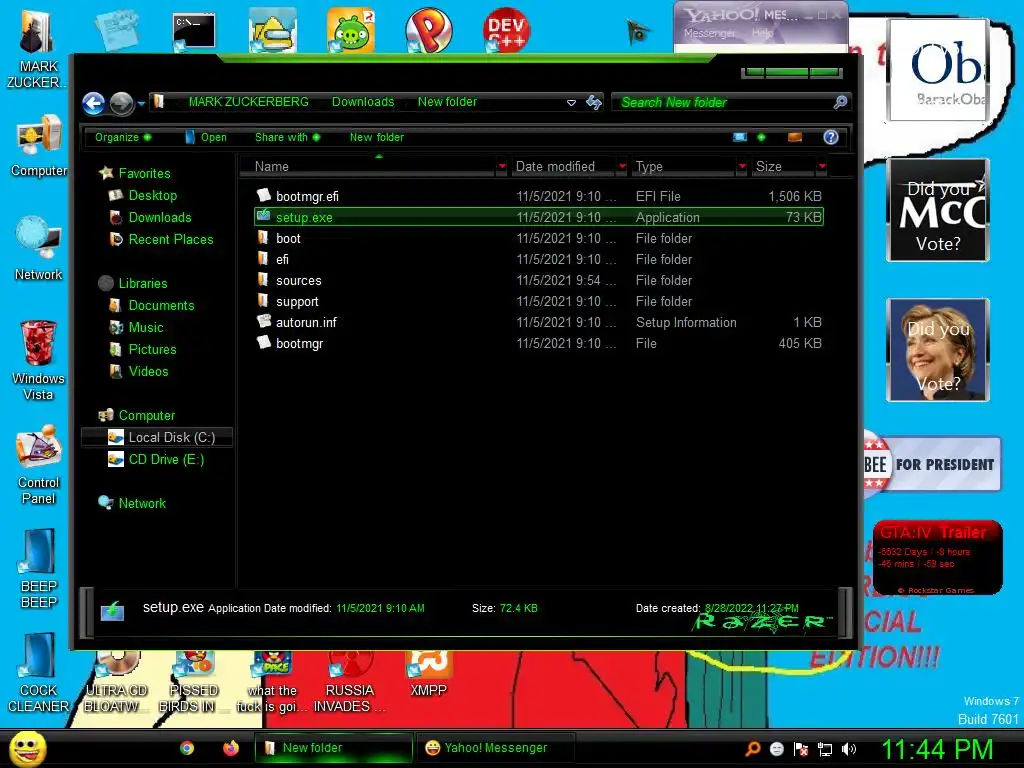Open the Music library
The height and width of the screenshot is (768, 1024).
[x=145, y=327]
